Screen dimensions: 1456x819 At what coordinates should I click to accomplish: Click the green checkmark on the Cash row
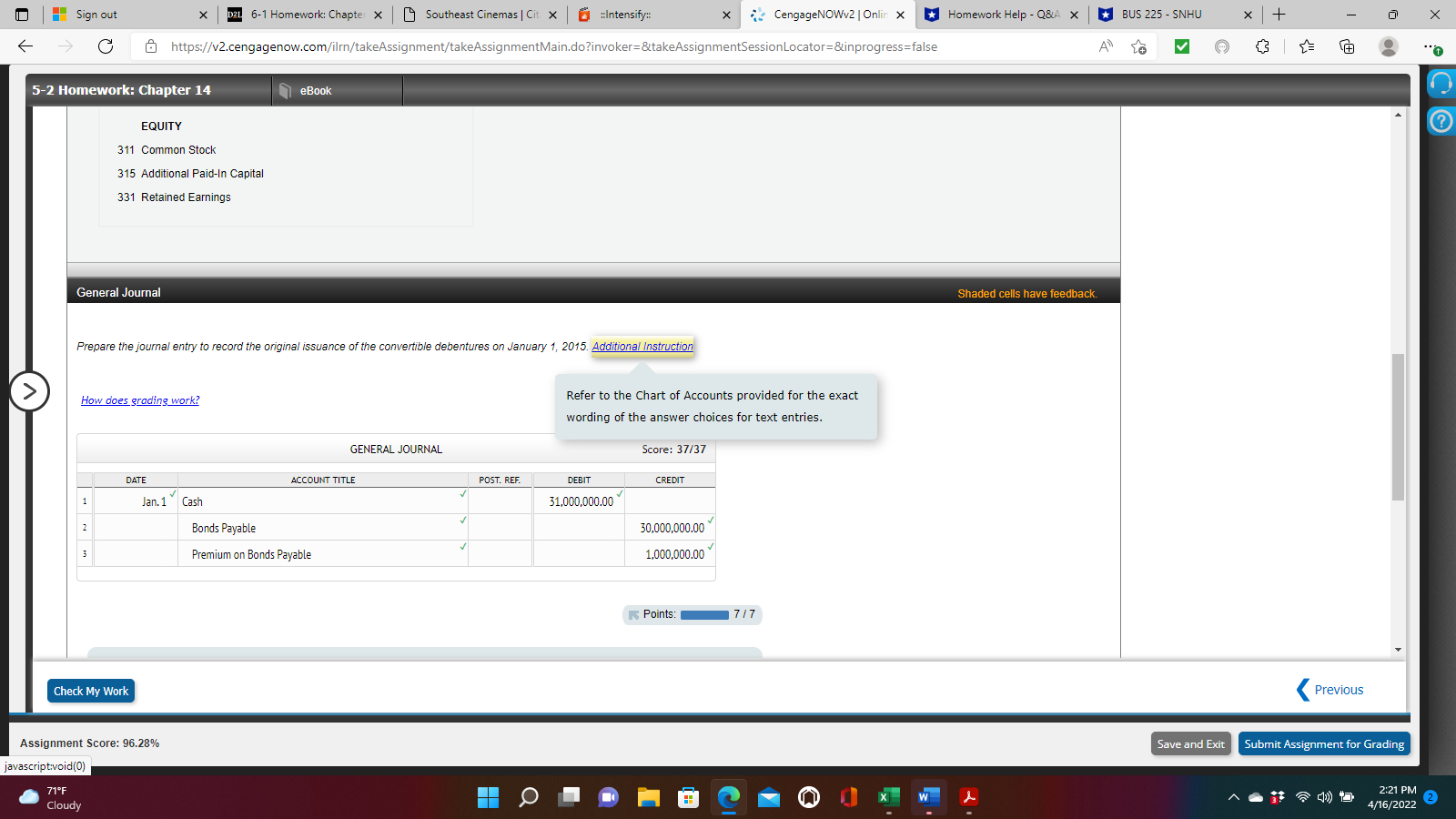pos(462,494)
